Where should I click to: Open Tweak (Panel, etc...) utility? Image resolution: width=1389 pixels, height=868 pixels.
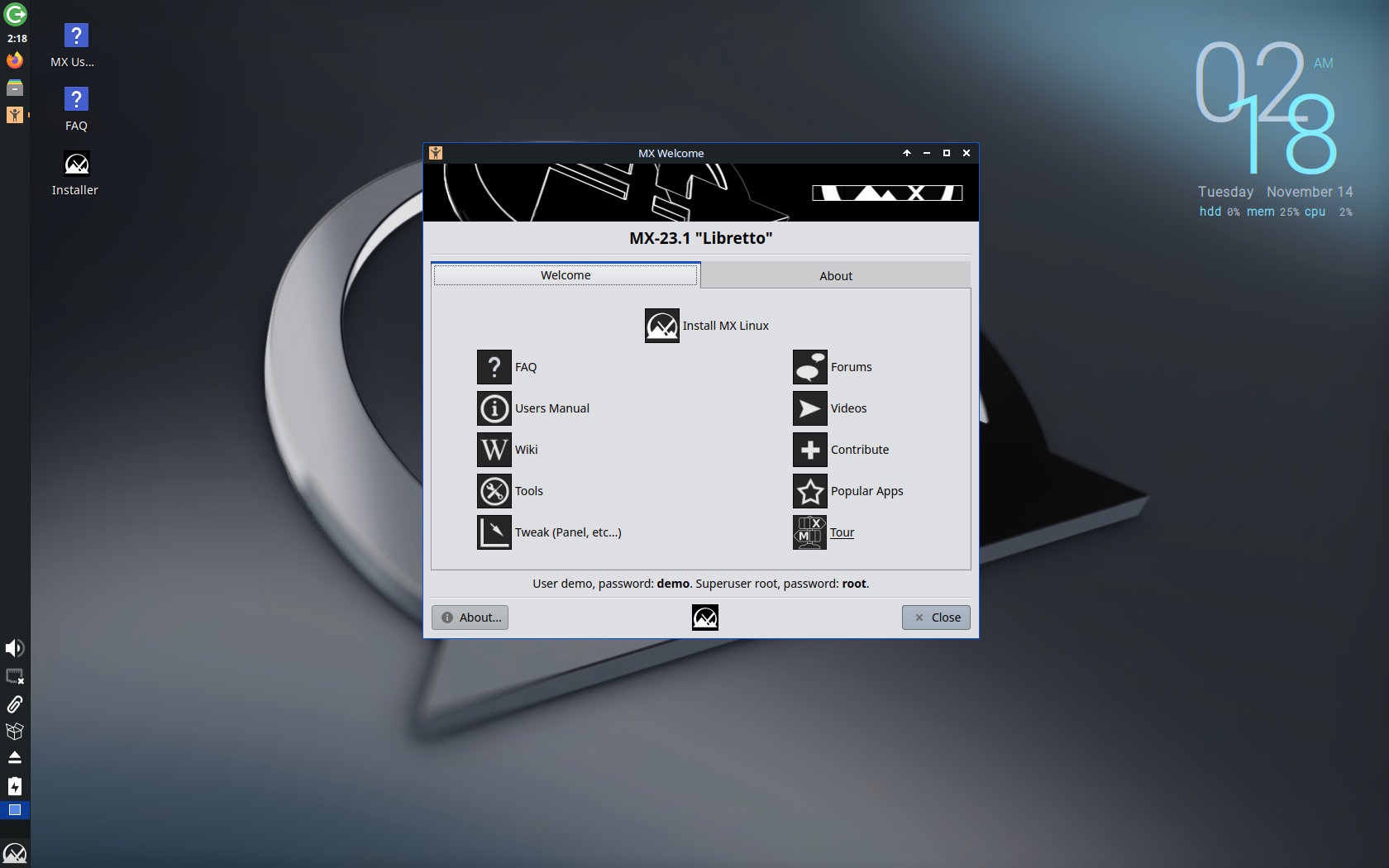point(549,532)
